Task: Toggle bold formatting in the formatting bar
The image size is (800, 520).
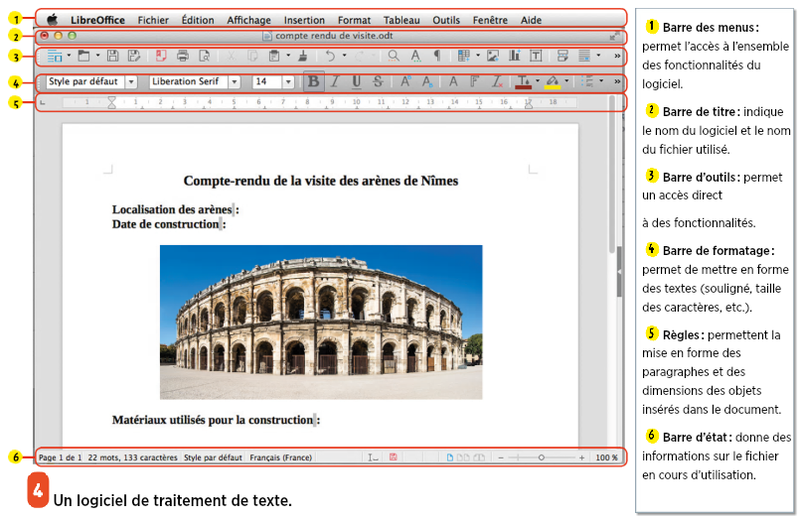Action: (x=313, y=82)
